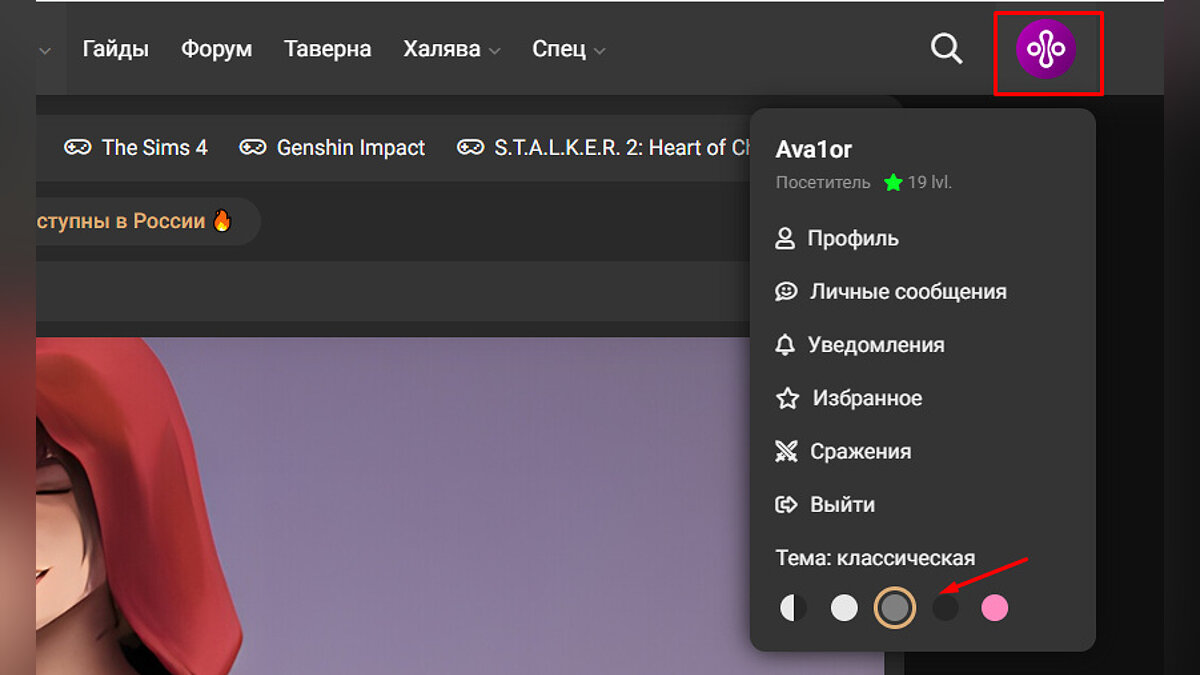Screen dimensions: 1200x675
Task: Expand the Спец dropdown menu
Action: click(x=568, y=49)
